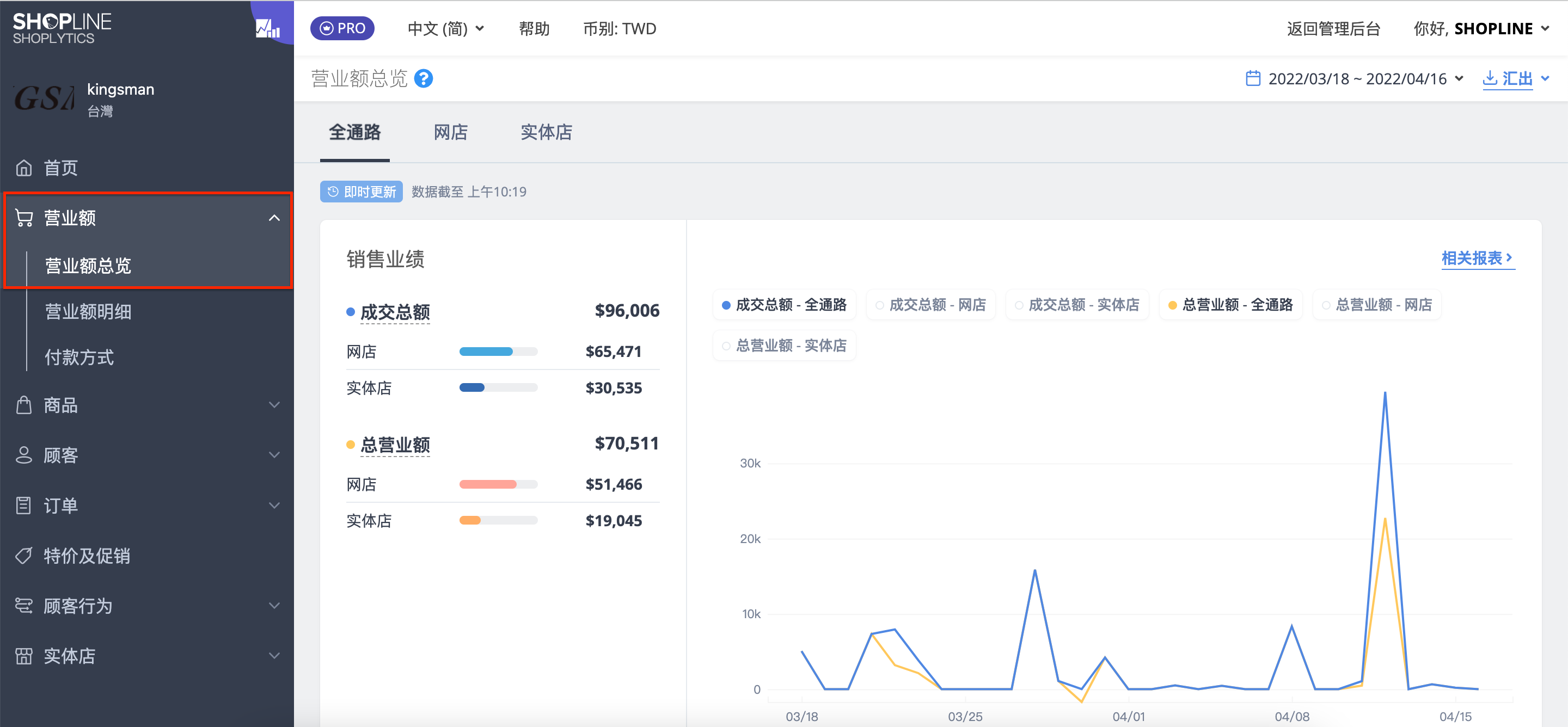Click the download icon next to 汇出
1568x727 pixels.
point(1490,78)
